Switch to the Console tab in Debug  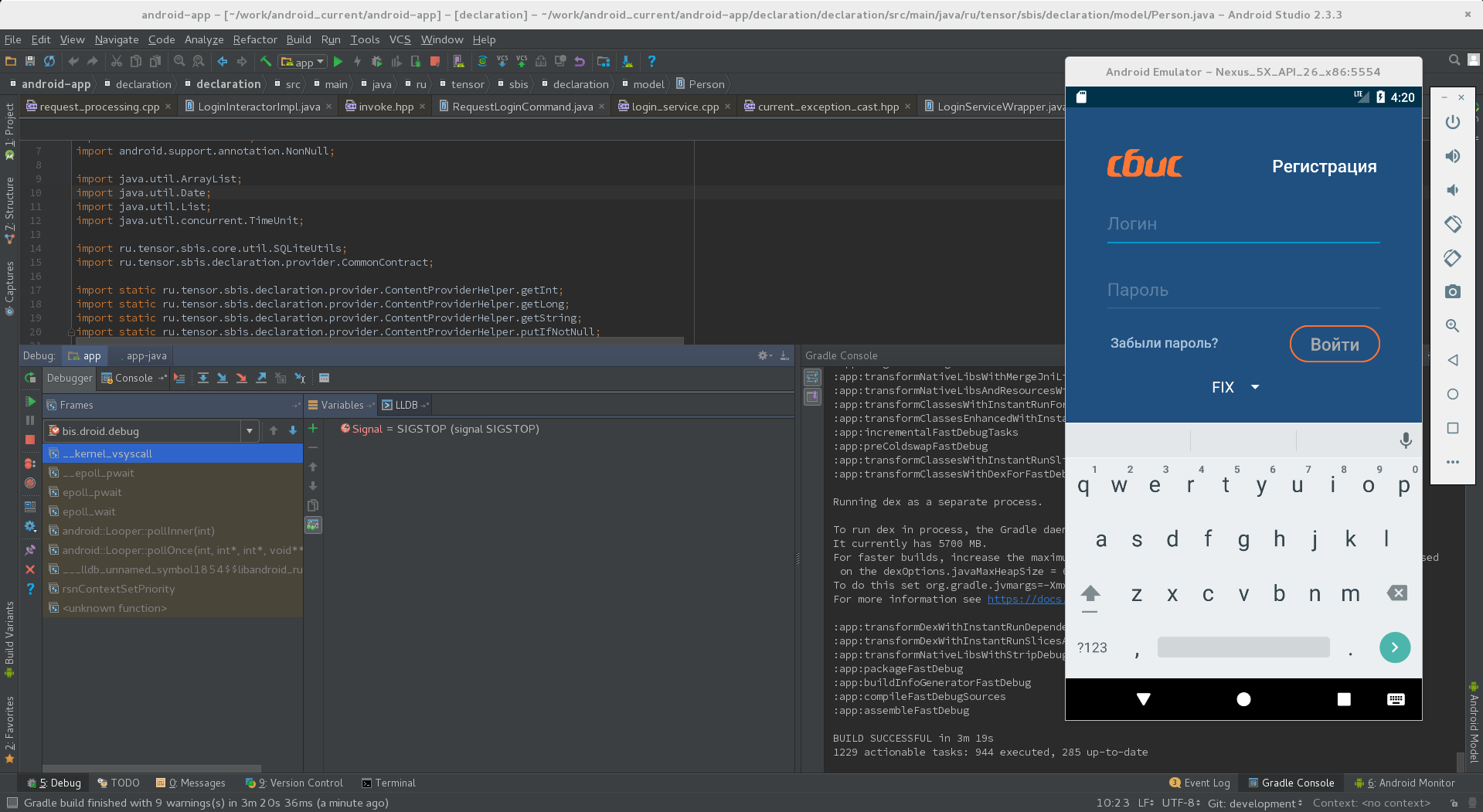click(133, 378)
